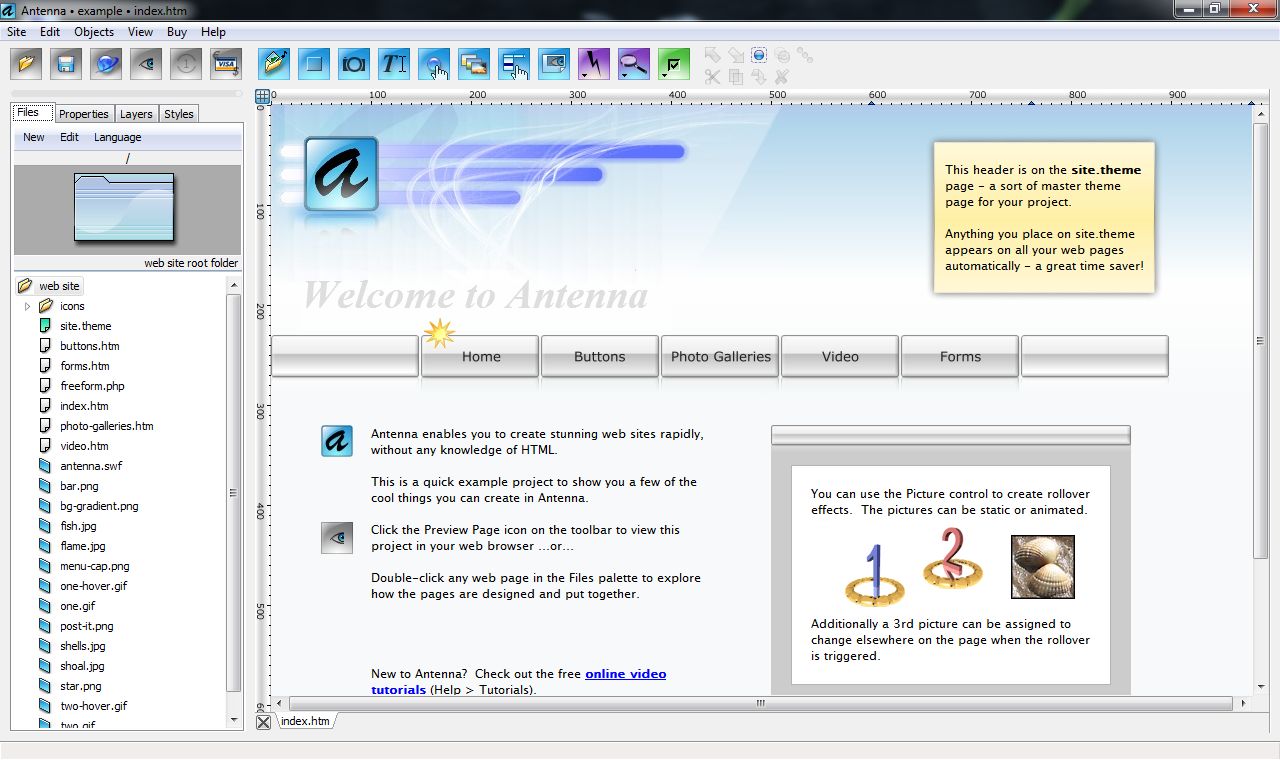Click the number 2 rollover picture

click(x=953, y=558)
